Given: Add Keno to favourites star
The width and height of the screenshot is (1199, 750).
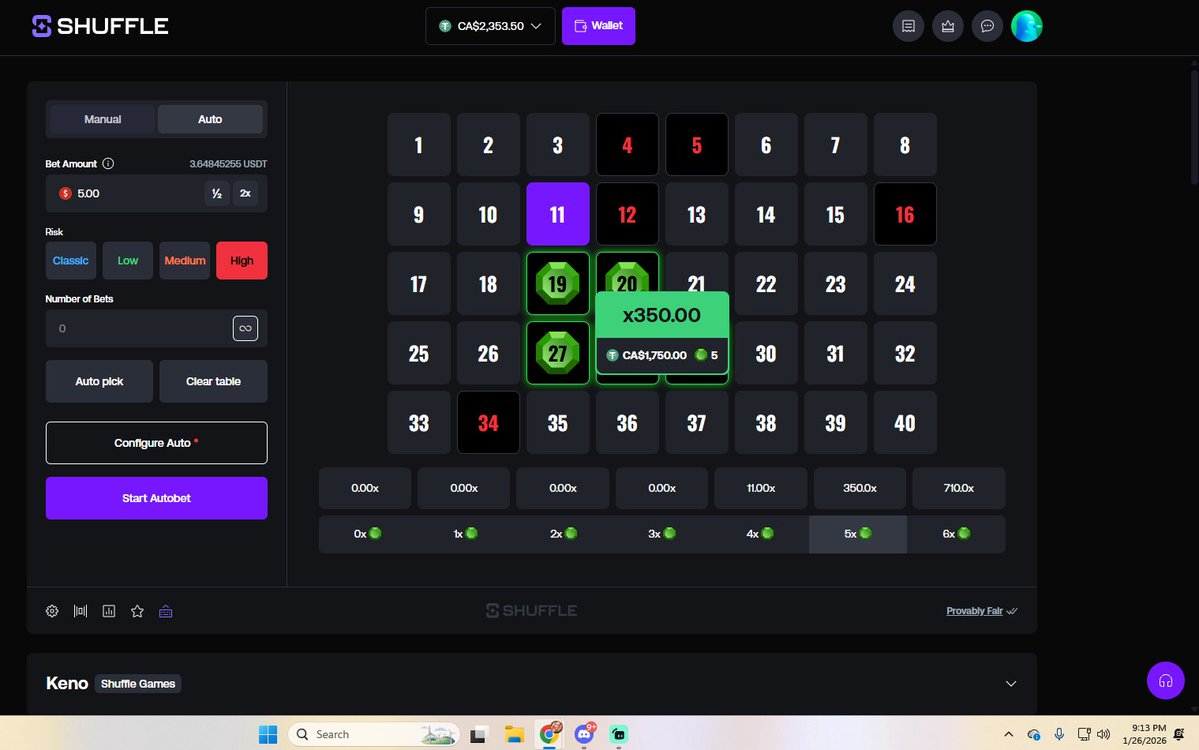Looking at the screenshot, I should (x=137, y=611).
